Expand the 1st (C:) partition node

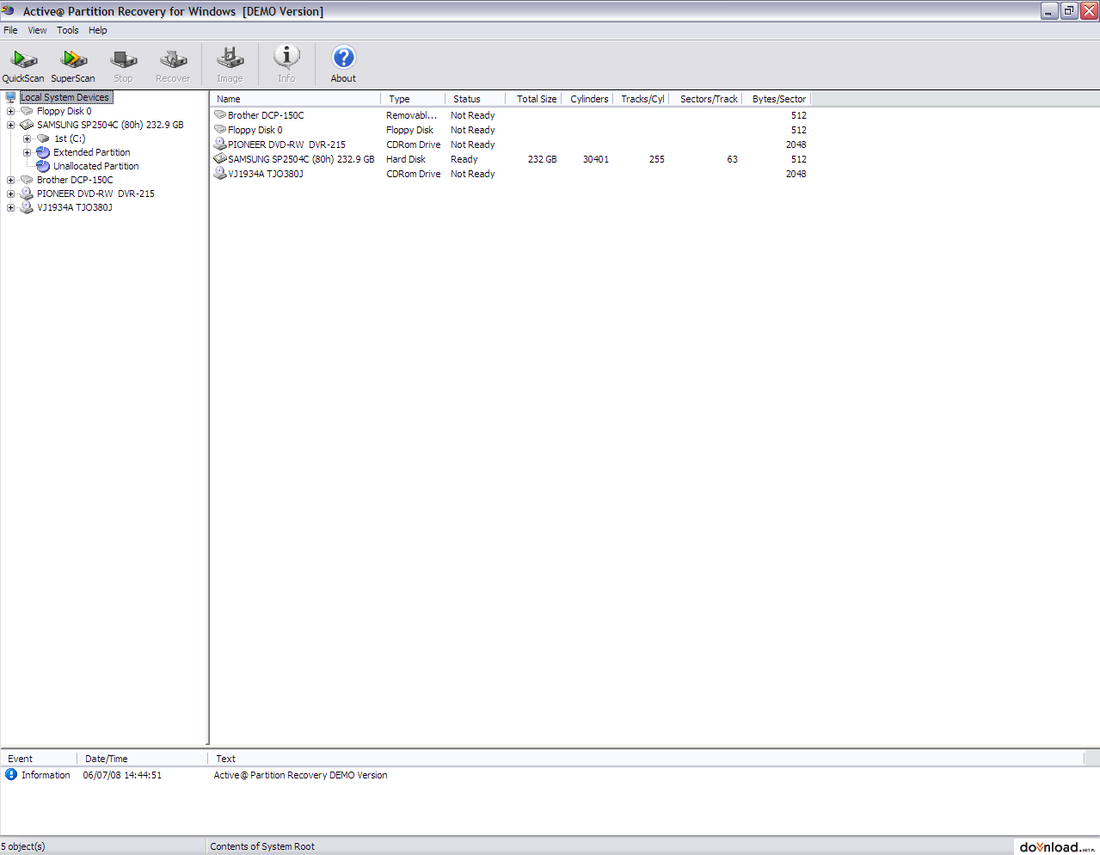(x=27, y=138)
